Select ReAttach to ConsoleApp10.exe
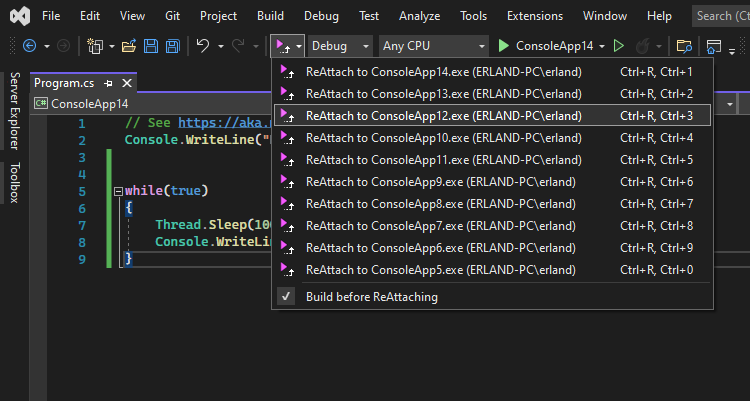 [492, 138]
